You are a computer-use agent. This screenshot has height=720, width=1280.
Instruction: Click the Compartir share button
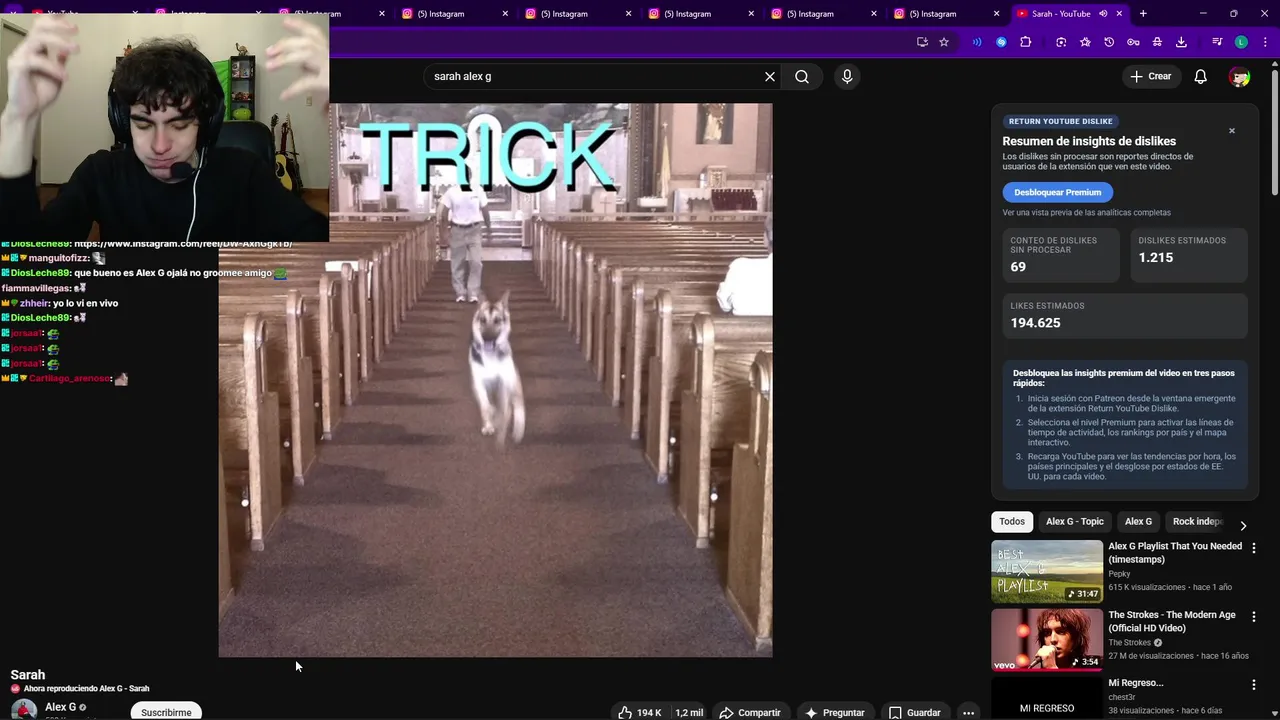(x=750, y=712)
